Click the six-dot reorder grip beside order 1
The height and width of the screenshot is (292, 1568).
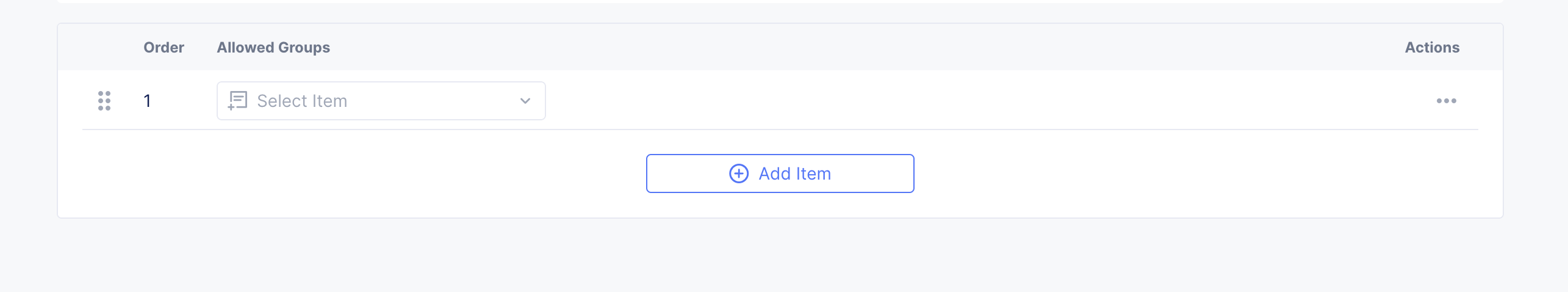104,101
